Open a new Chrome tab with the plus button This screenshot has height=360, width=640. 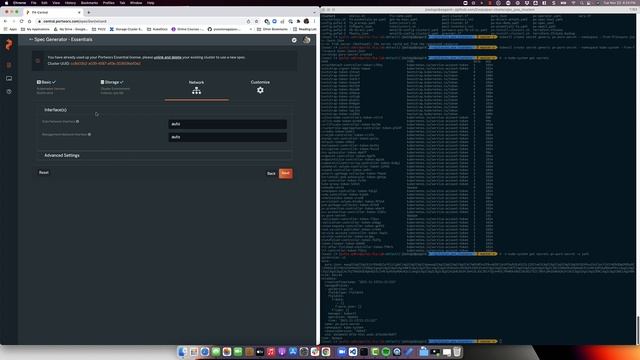click(x=89, y=12)
